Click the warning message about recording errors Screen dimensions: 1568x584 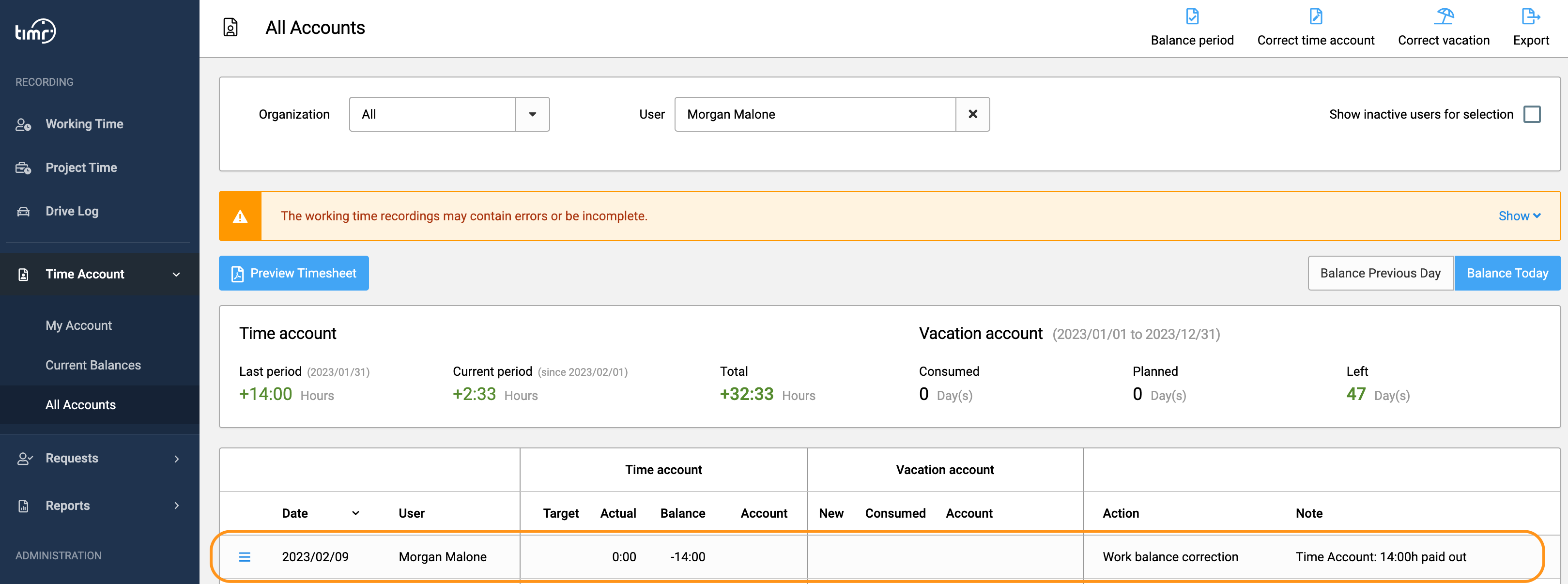[x=464, y=216]
